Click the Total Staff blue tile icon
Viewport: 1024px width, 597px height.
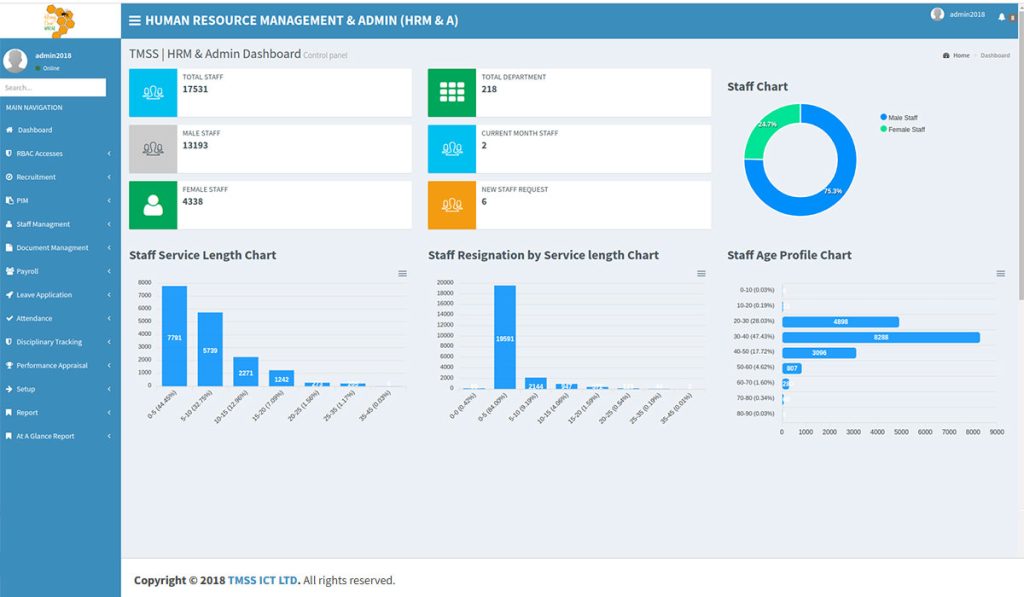153,93
